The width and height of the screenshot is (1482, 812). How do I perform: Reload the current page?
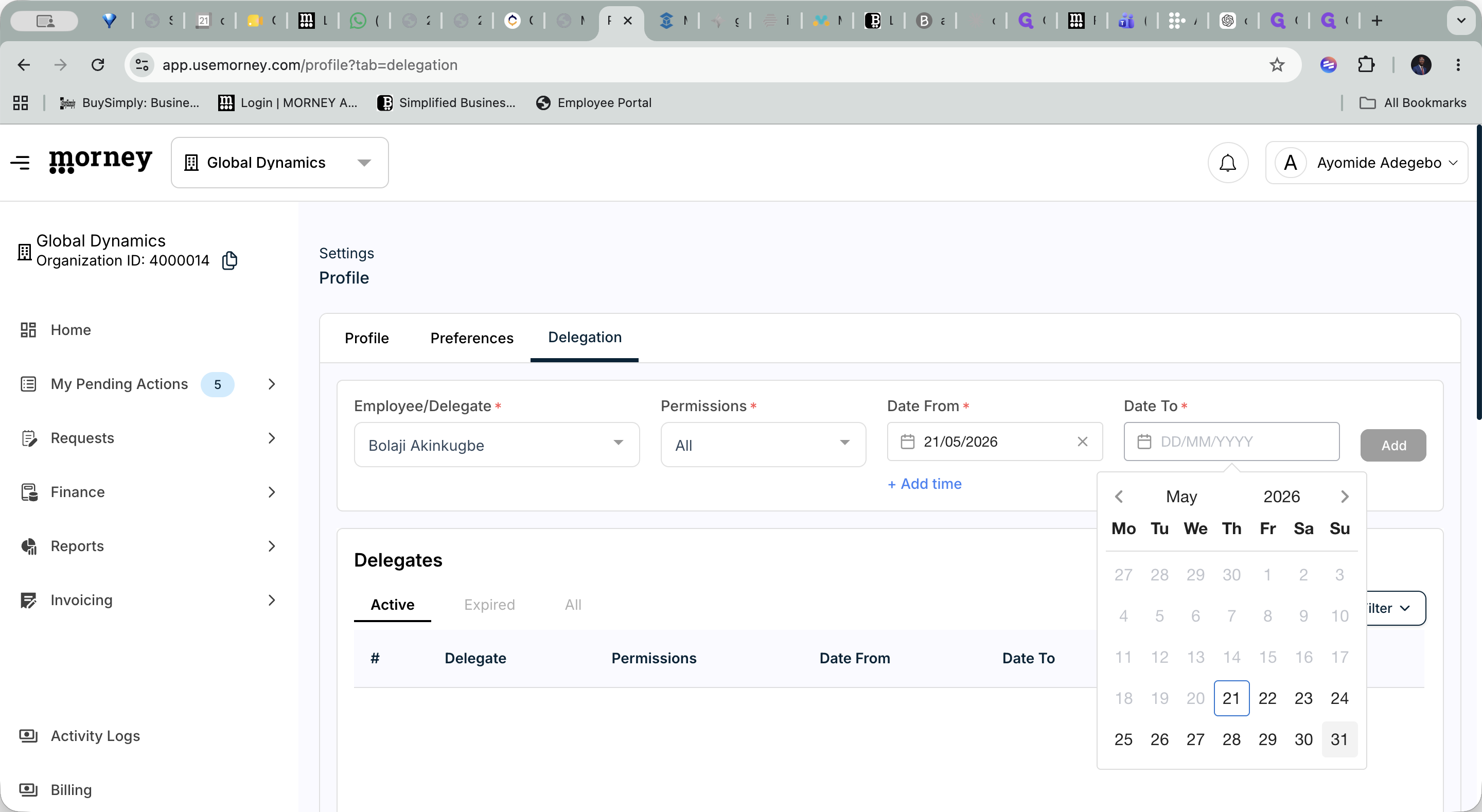(98, 64)
